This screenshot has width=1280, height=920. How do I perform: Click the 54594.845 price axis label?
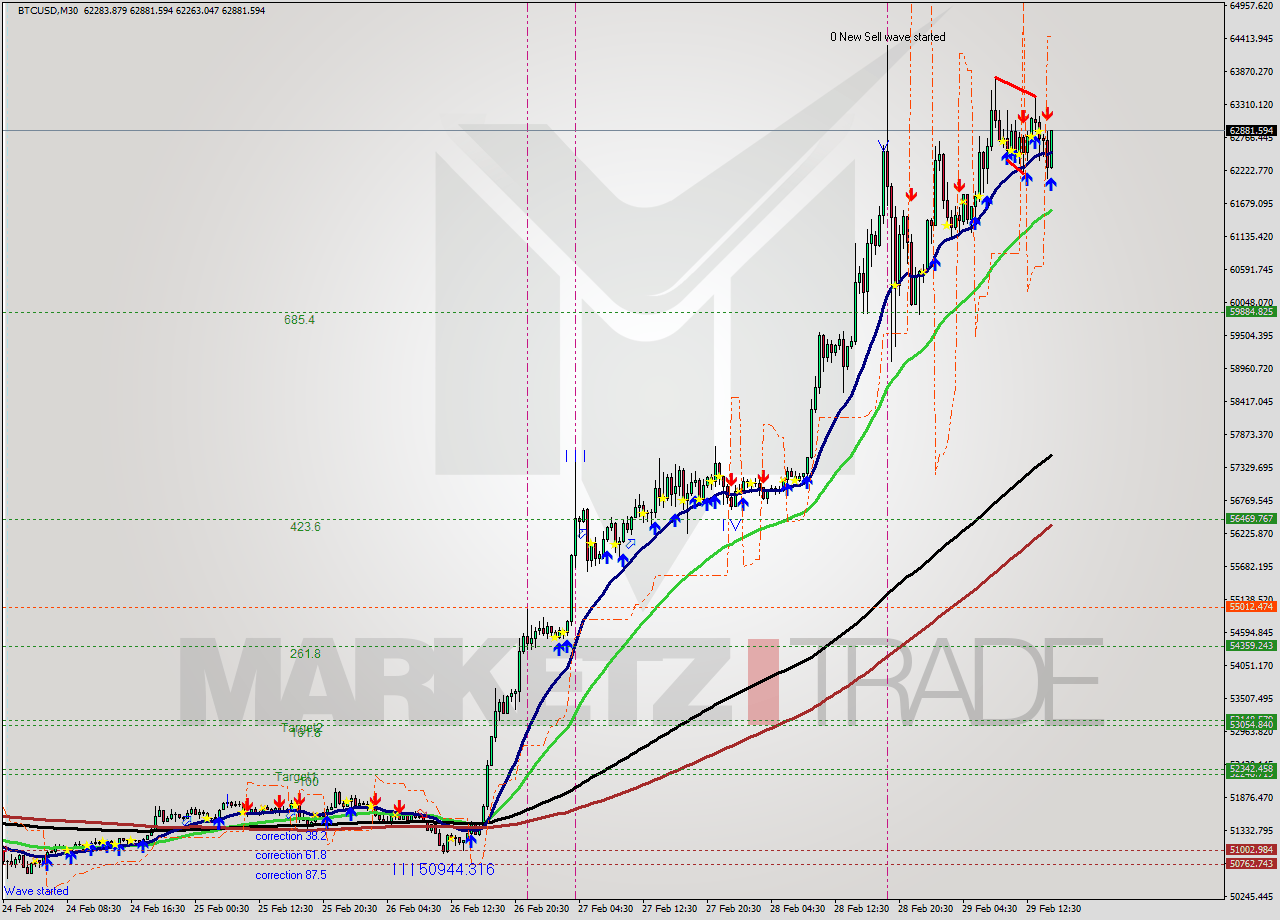point(1251,633)
